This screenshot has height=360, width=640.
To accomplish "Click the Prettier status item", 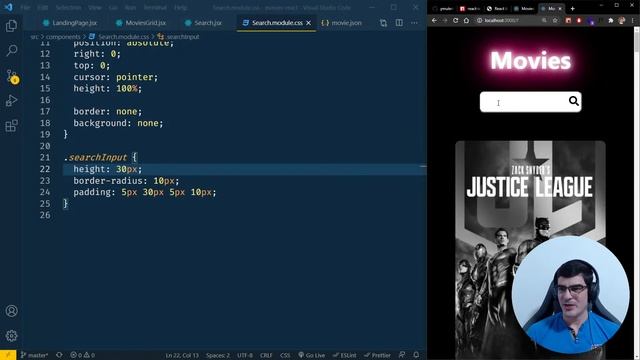I will coord(378,355).
